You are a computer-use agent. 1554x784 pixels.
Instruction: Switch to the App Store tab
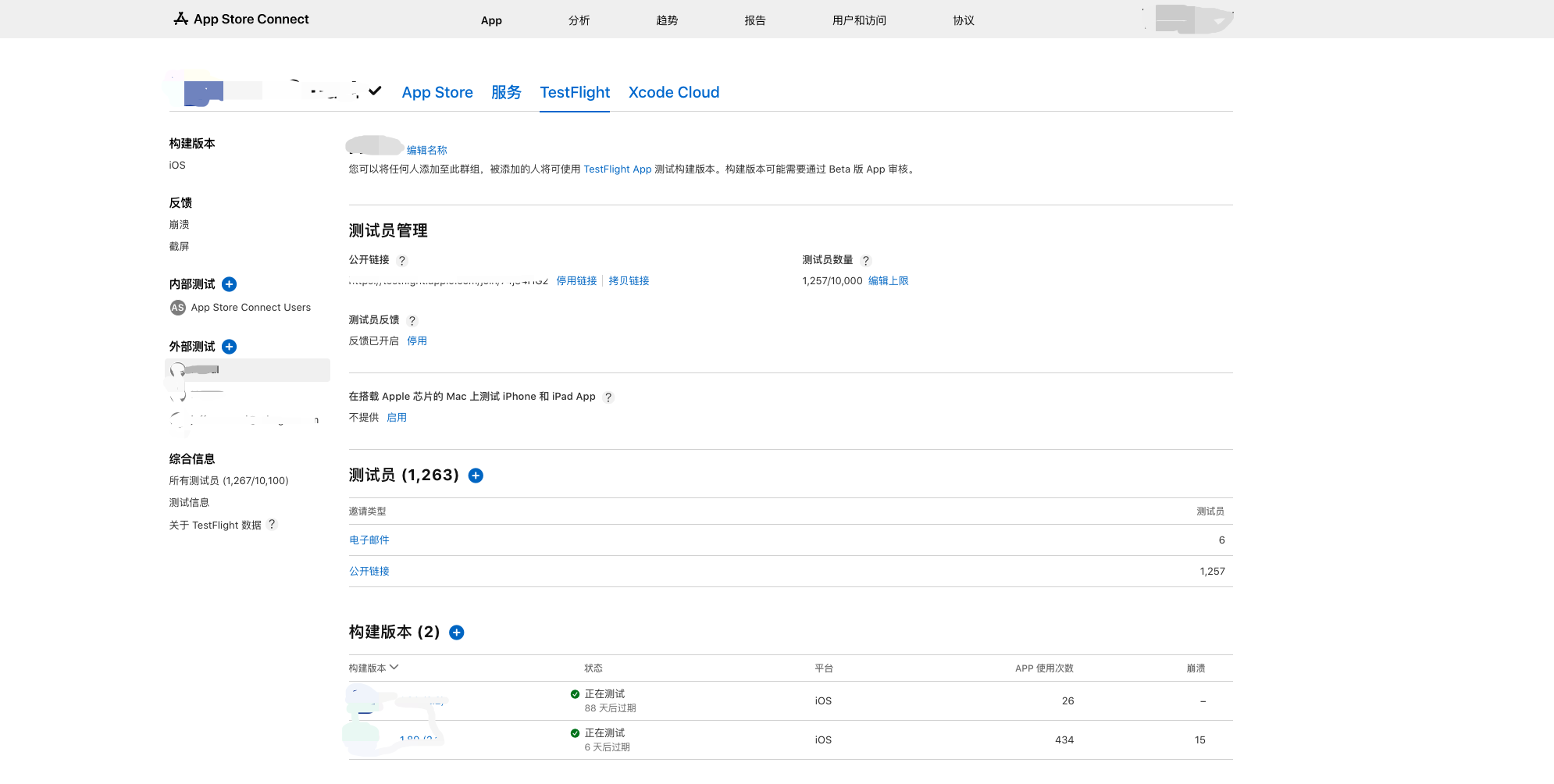coord(437,92)
